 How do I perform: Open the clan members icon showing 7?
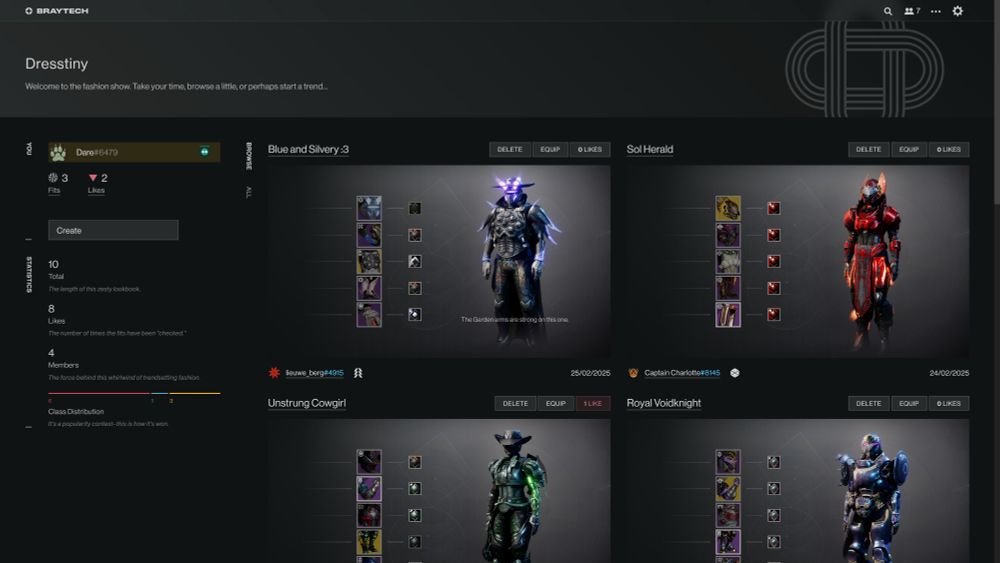[x=912, y=11]
